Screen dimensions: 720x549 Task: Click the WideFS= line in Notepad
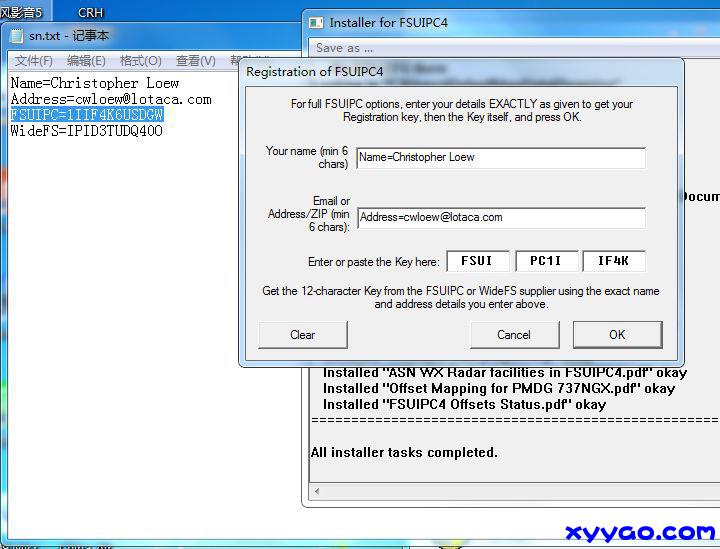[86, 131]
